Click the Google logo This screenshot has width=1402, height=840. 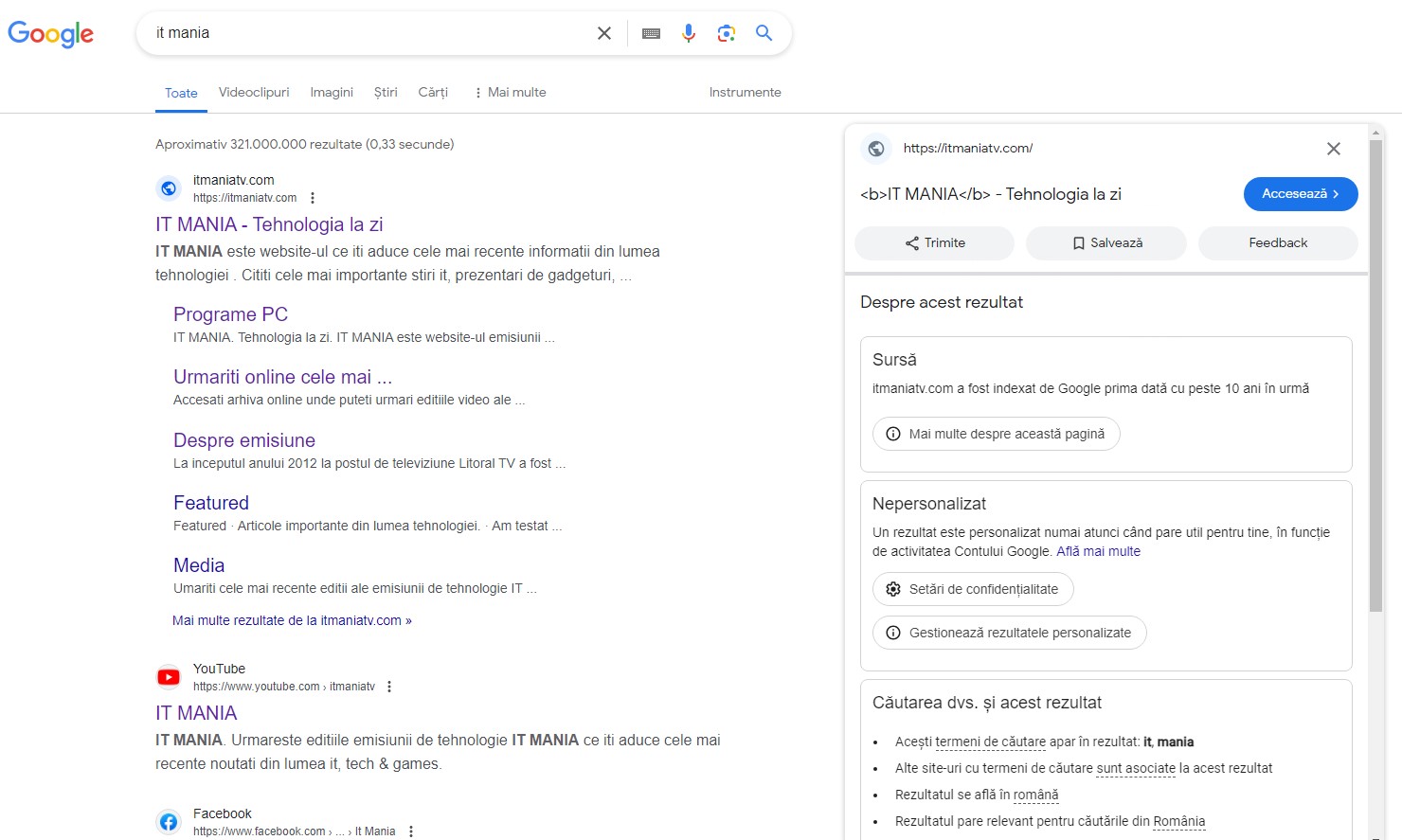pos(50,33)
